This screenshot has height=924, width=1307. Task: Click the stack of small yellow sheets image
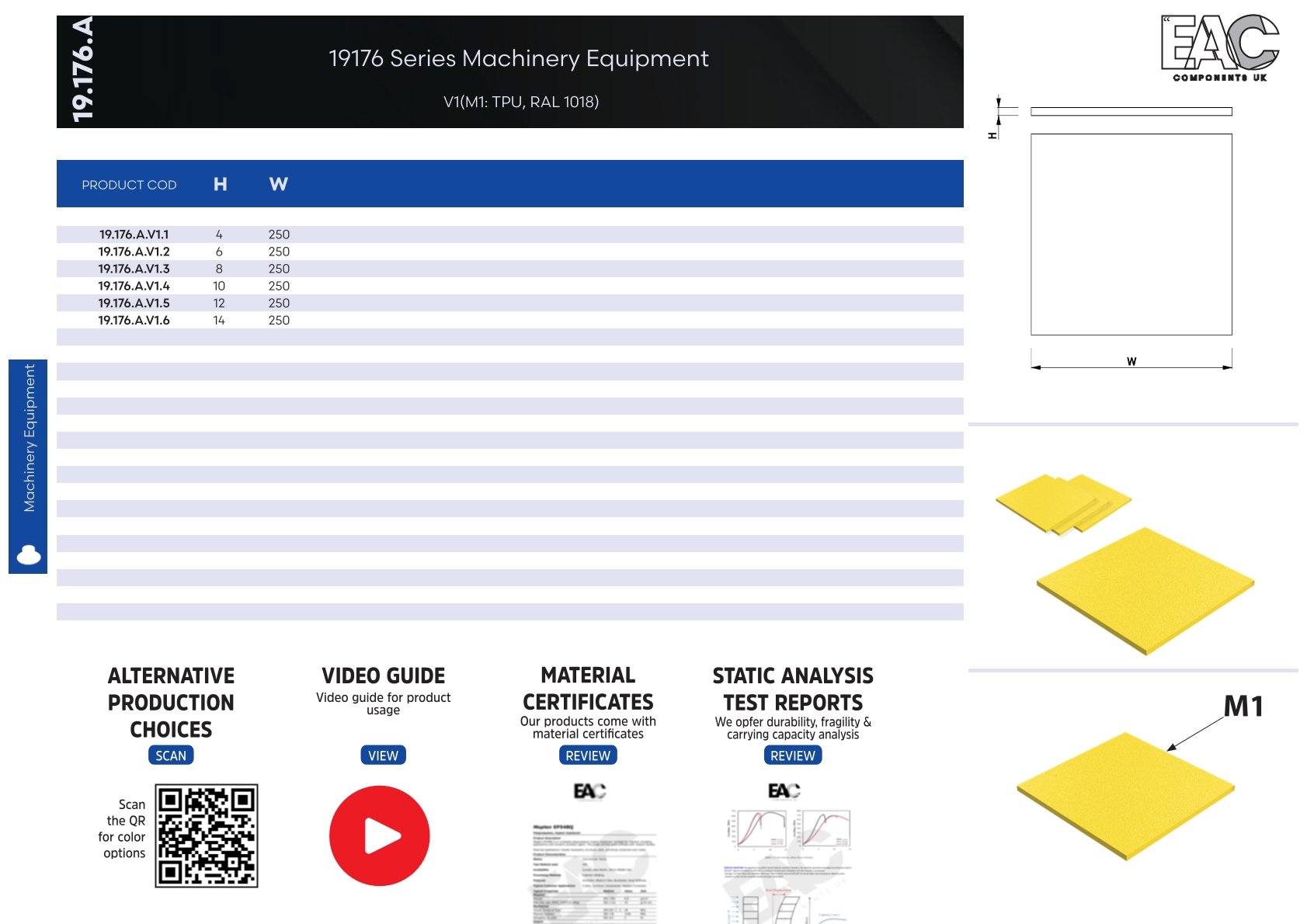(x=1063, y=504)
